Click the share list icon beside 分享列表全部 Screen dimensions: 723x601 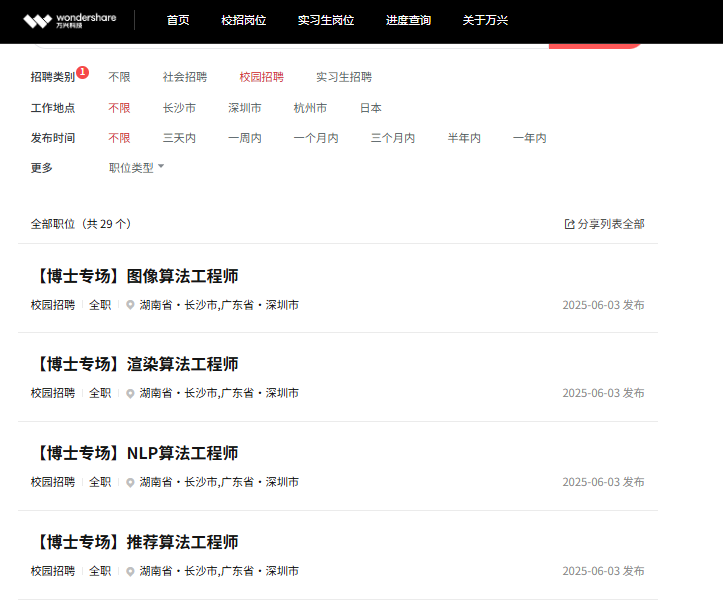(569, 224)
